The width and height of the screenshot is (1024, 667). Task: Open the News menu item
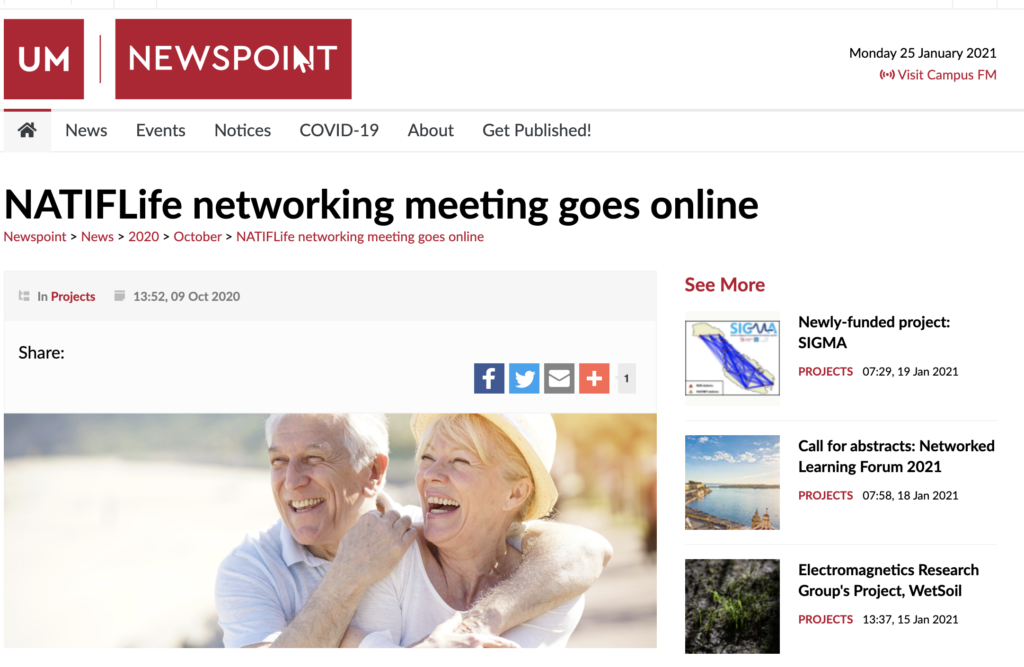[86, 130]
